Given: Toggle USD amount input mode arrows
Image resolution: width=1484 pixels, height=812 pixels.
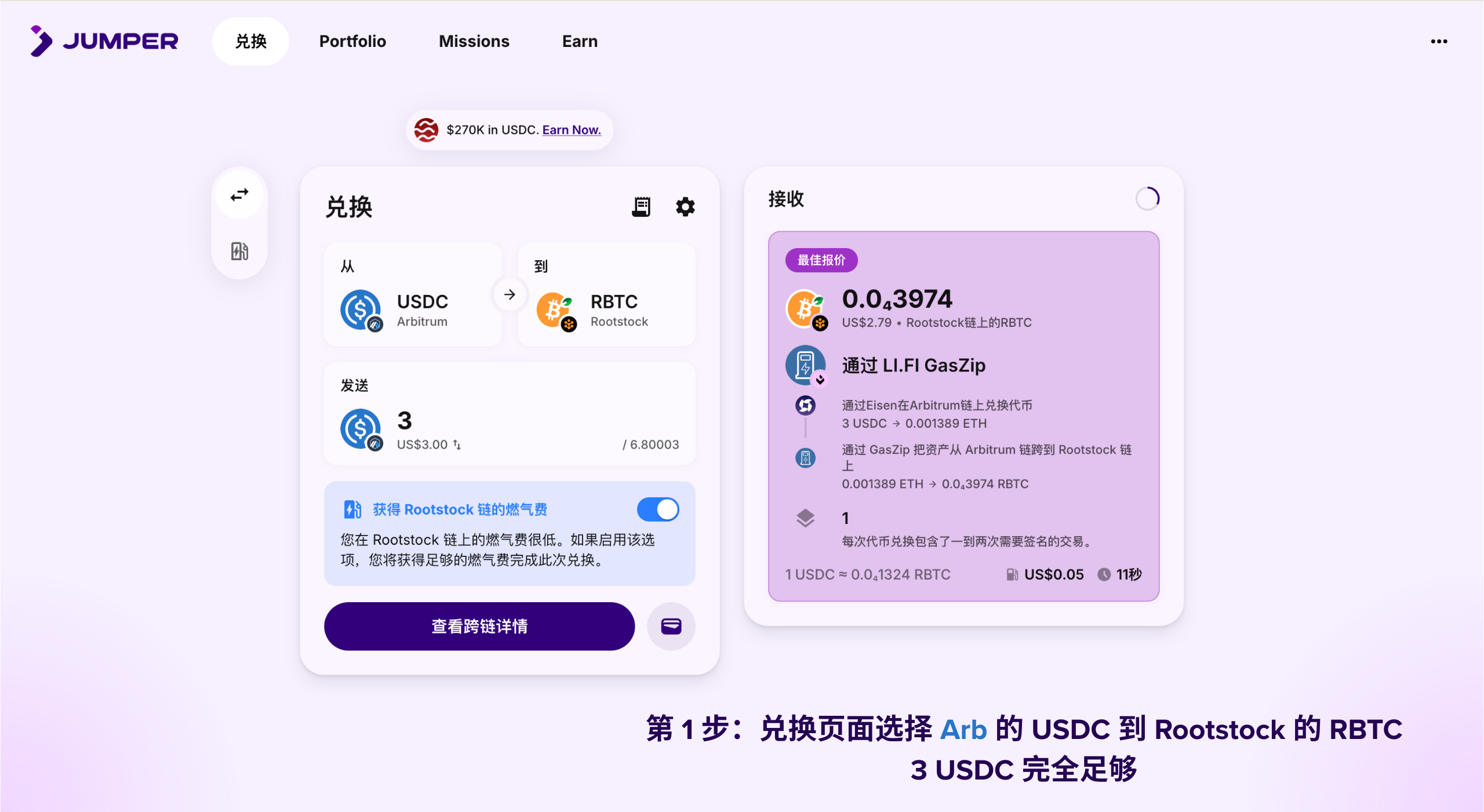Looking at the screenshot, I should 457,445.
